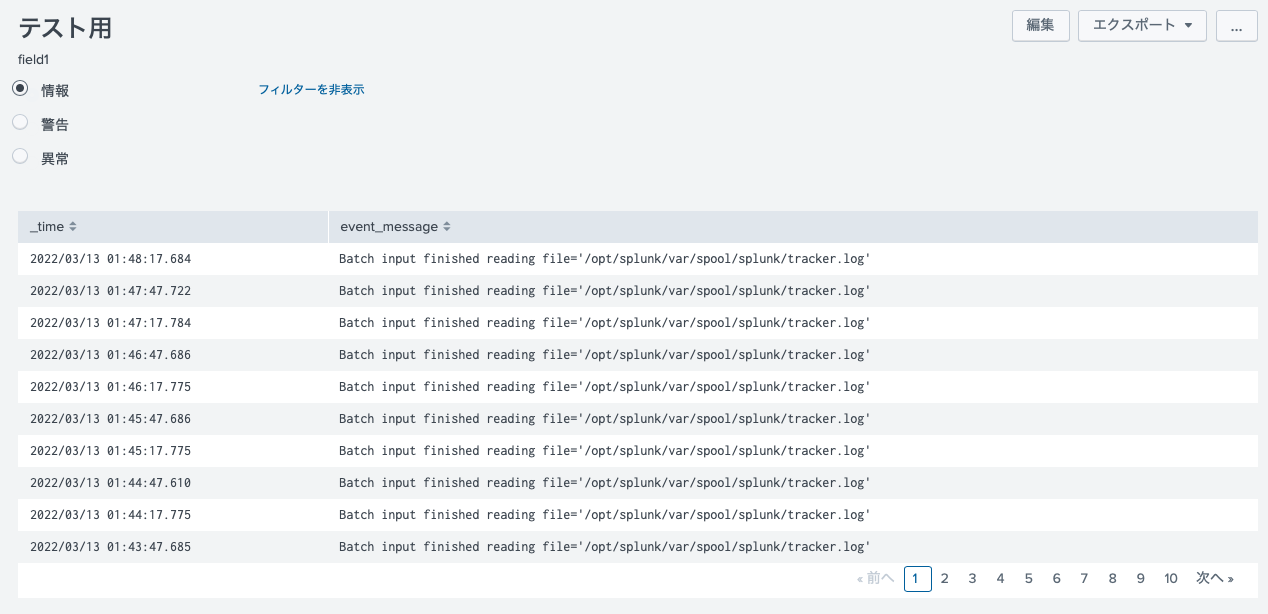
Task: Click the 編集 button
Action: pyautogui.click(x=1041, y=26)
